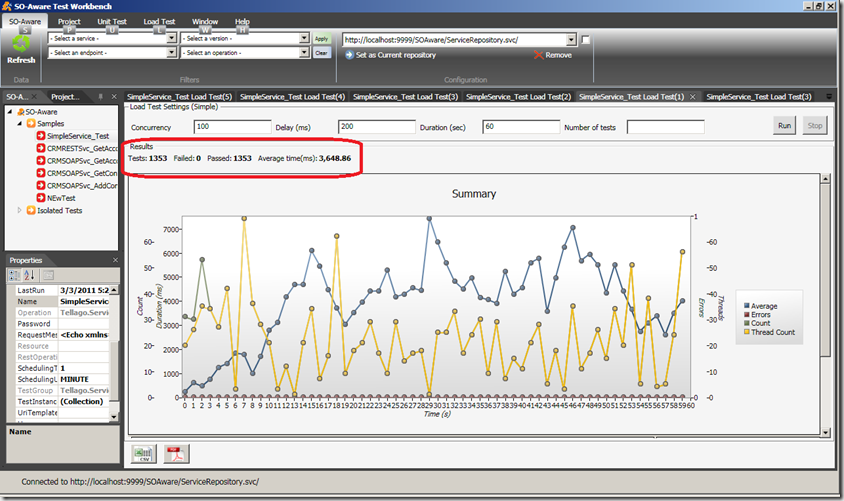Collapse the Samples folder node
The width and height of the screenshot is (844, 501).
(x=20, y=123)
